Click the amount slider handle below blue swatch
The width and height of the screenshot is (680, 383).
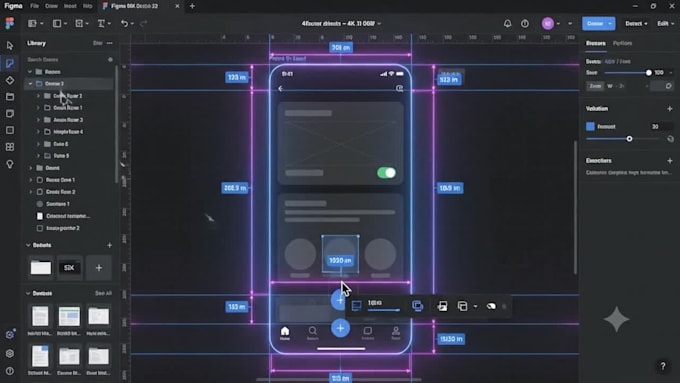coord(629,139)
